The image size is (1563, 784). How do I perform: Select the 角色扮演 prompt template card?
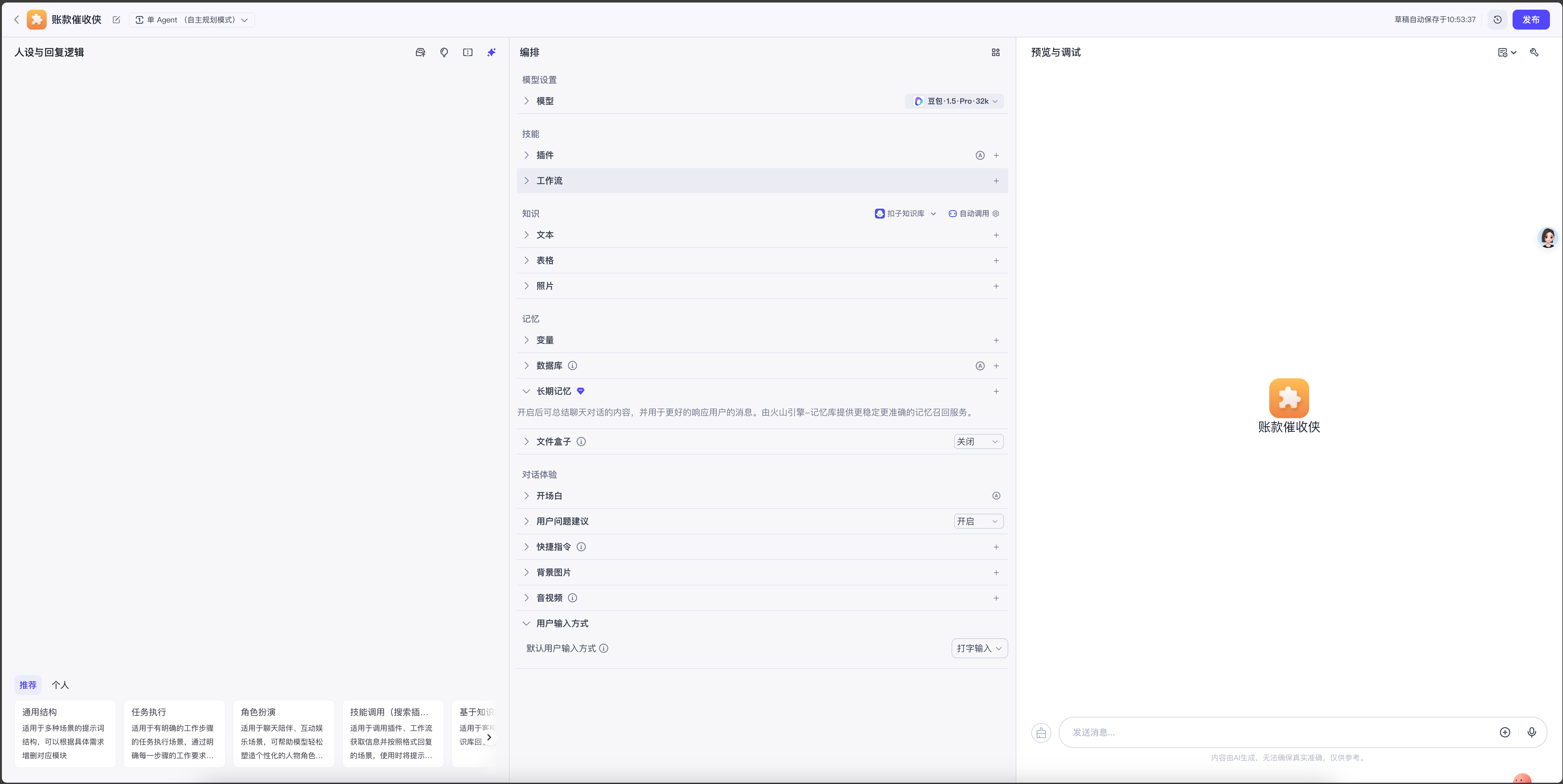click(283, 733)
